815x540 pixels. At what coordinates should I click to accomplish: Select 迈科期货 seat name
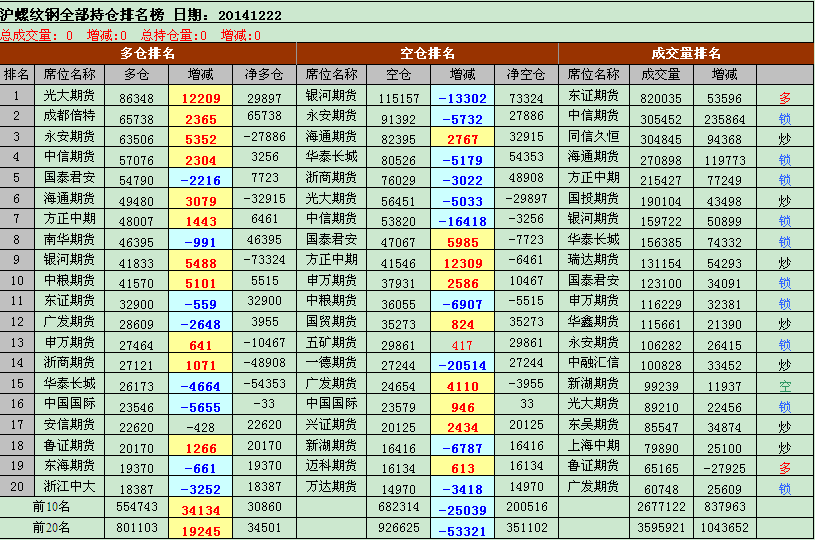(x=331, y=466)
